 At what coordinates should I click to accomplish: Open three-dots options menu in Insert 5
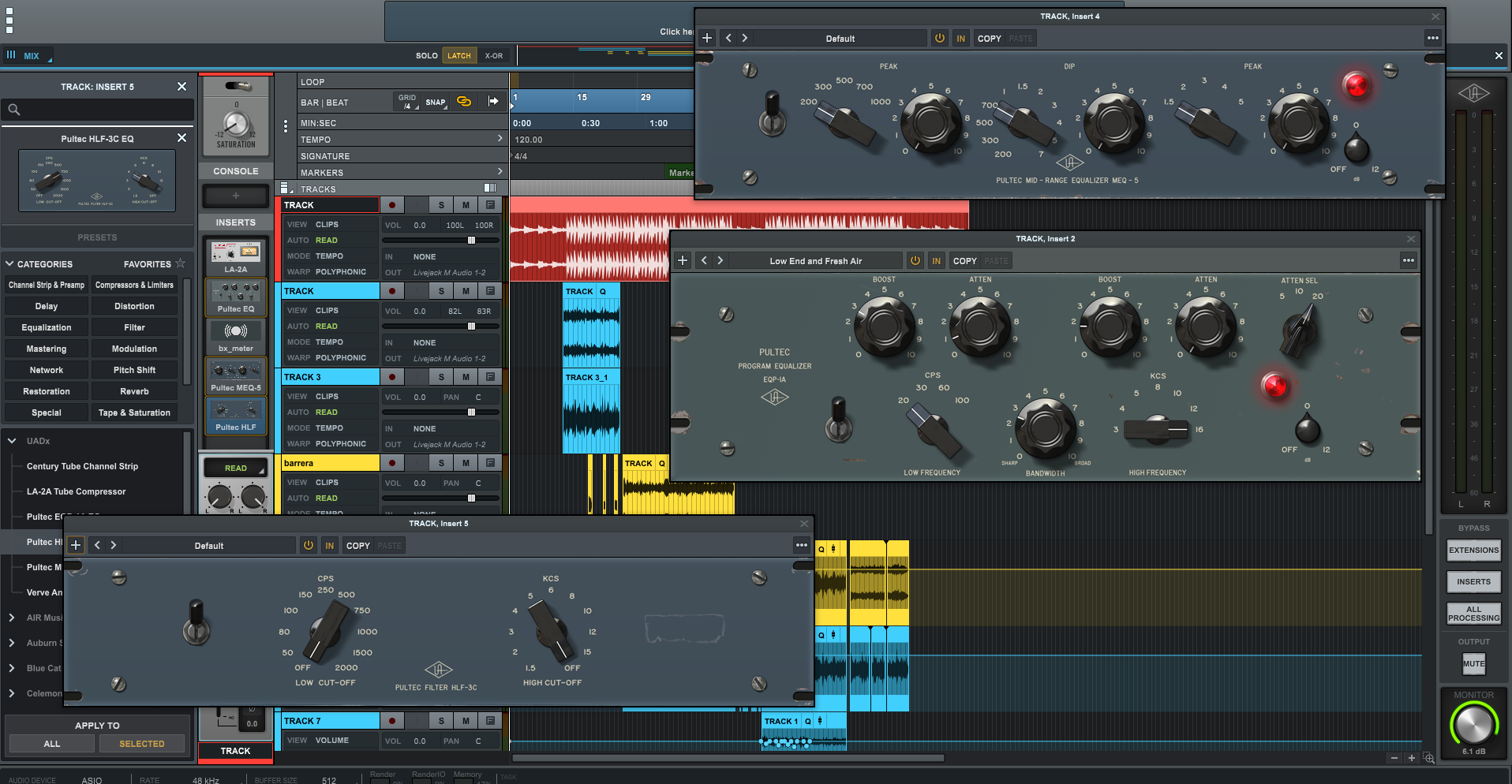(x=802, y=545)
